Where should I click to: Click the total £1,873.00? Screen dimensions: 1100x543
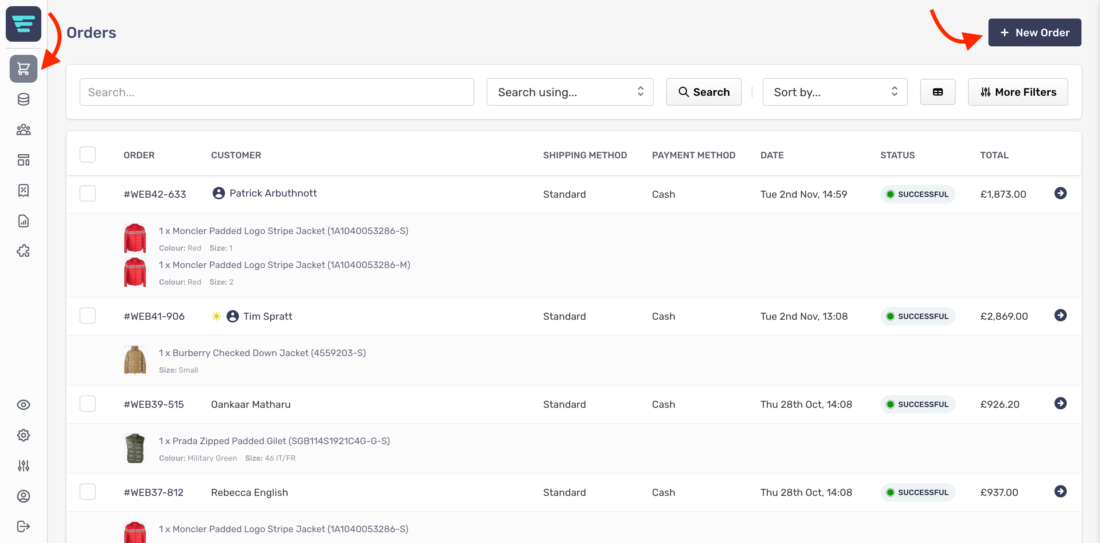click(1003, 194)
